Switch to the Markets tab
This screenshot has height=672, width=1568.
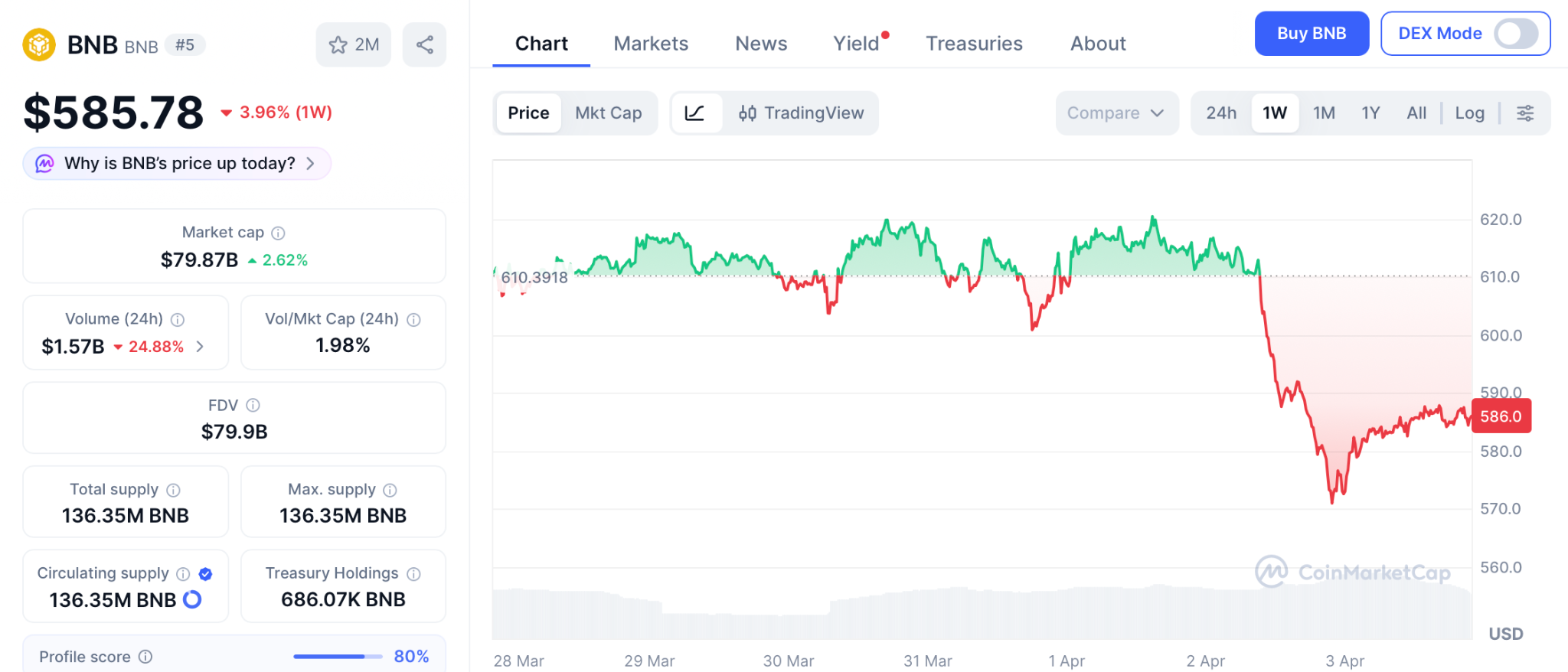[x=651, y=44]
